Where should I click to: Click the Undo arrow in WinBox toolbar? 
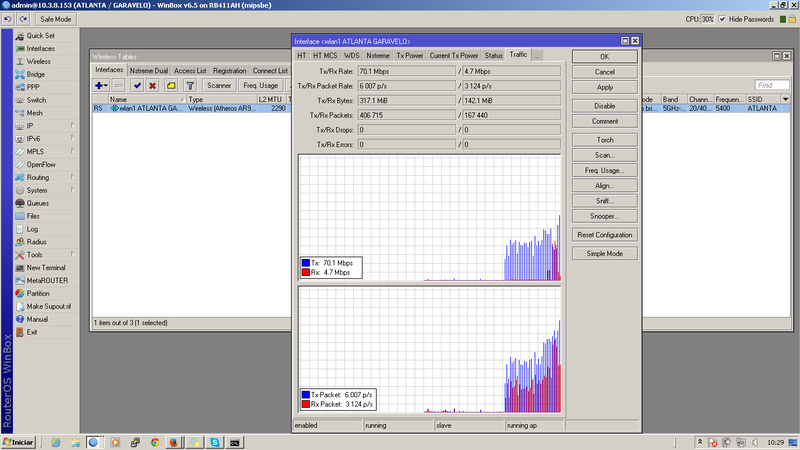pyautogui.click(x=8, y=19)
